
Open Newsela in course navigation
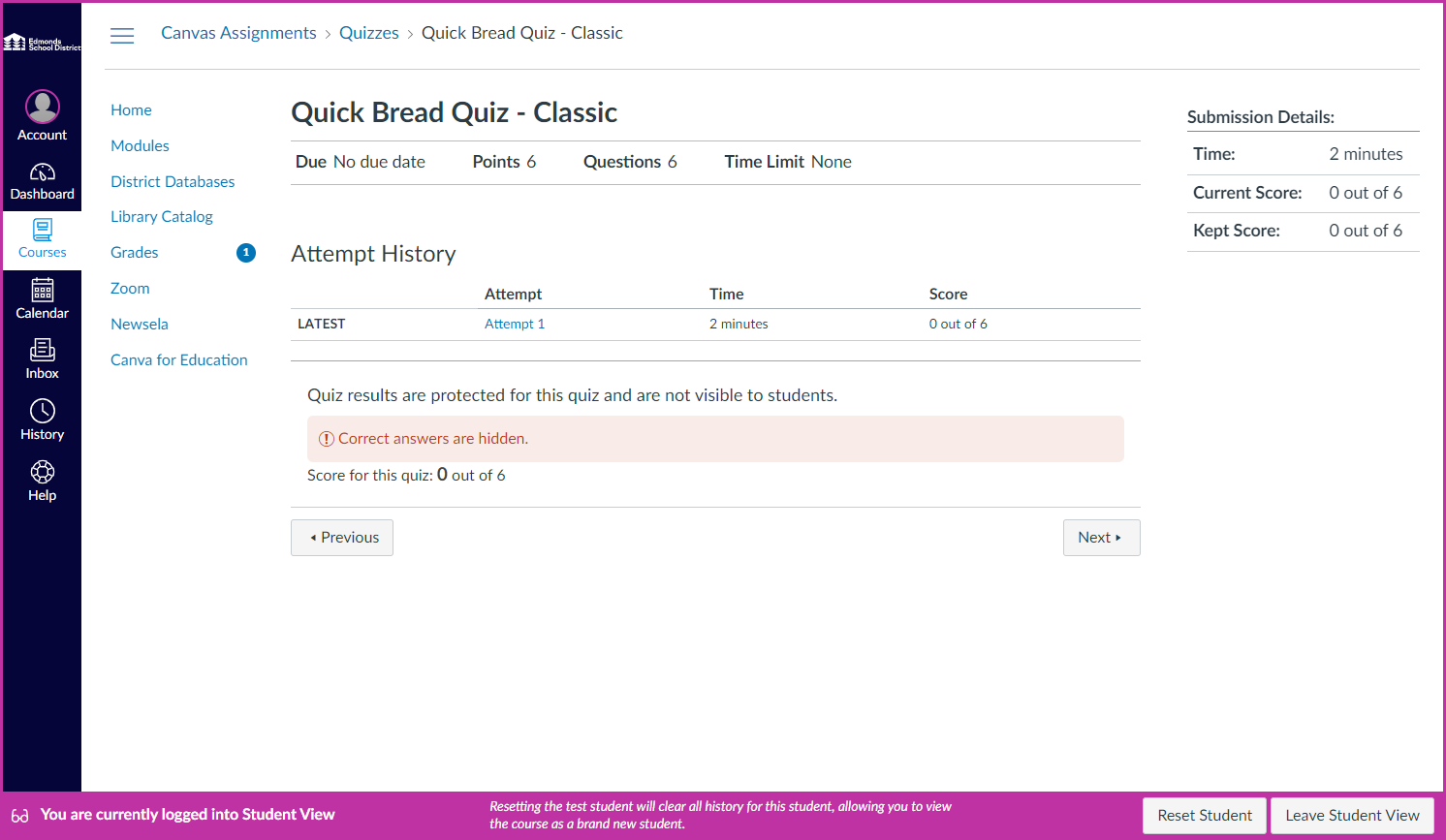[140, 325]
